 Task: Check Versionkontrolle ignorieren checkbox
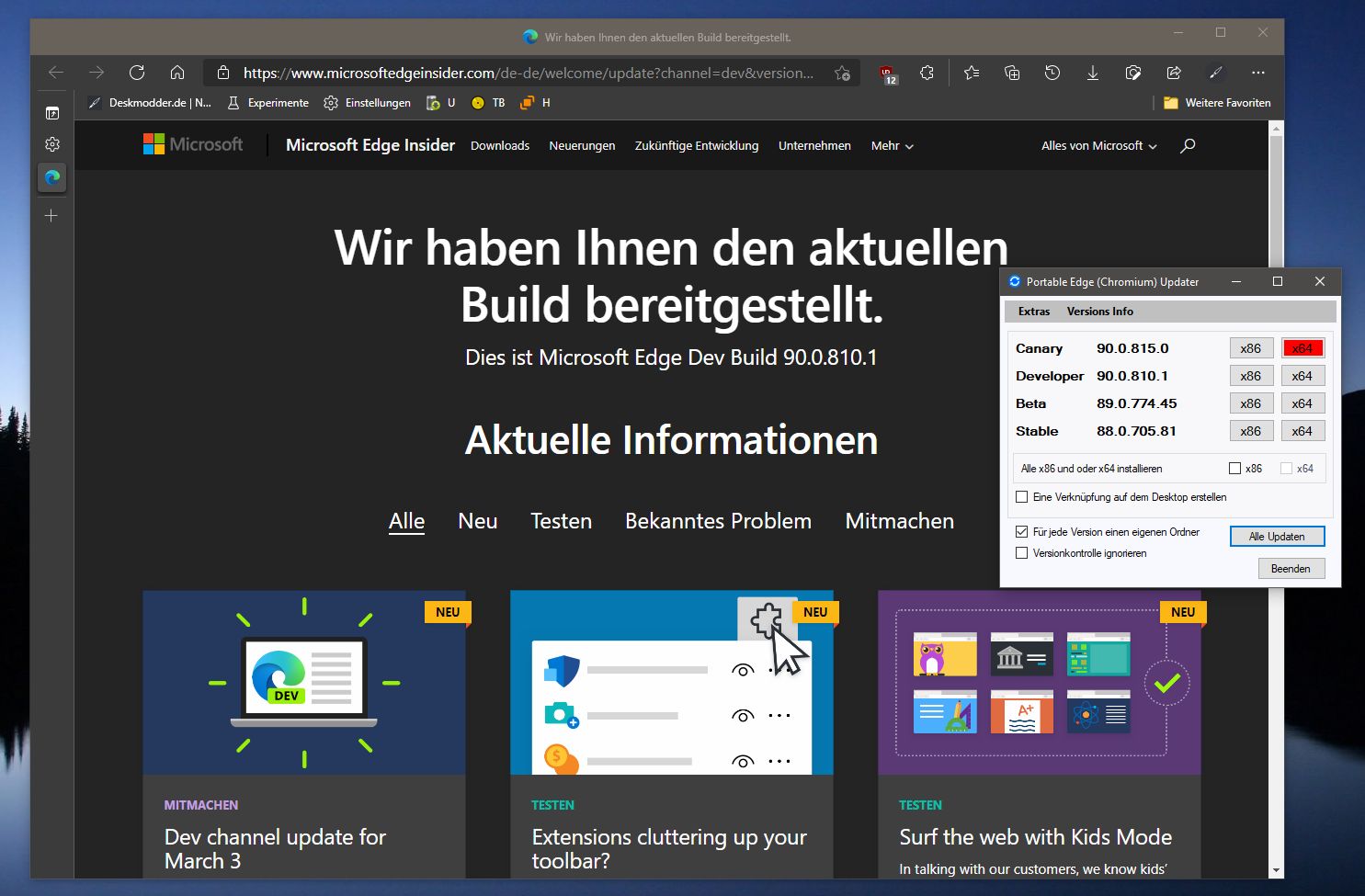click(x=1021, y=553)
